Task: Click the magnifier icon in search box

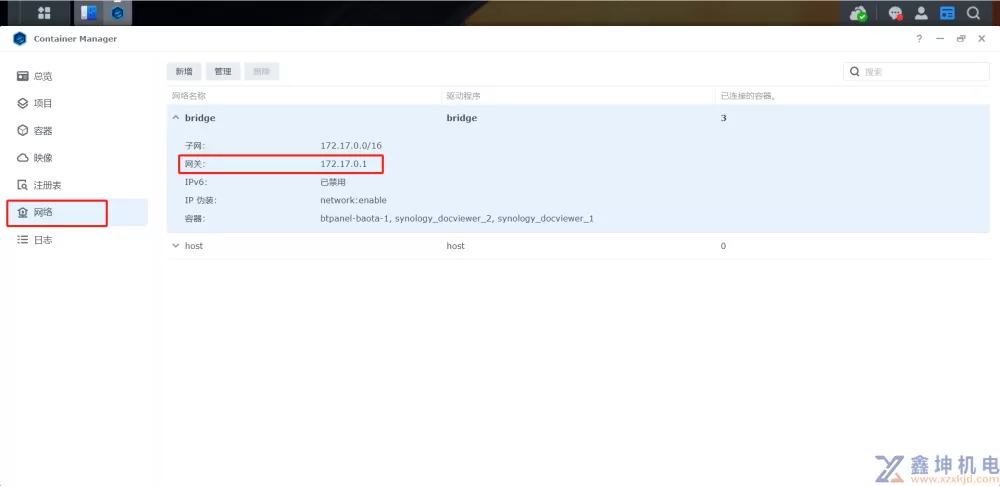Action: pyautogui.click(x=855, y=71)
